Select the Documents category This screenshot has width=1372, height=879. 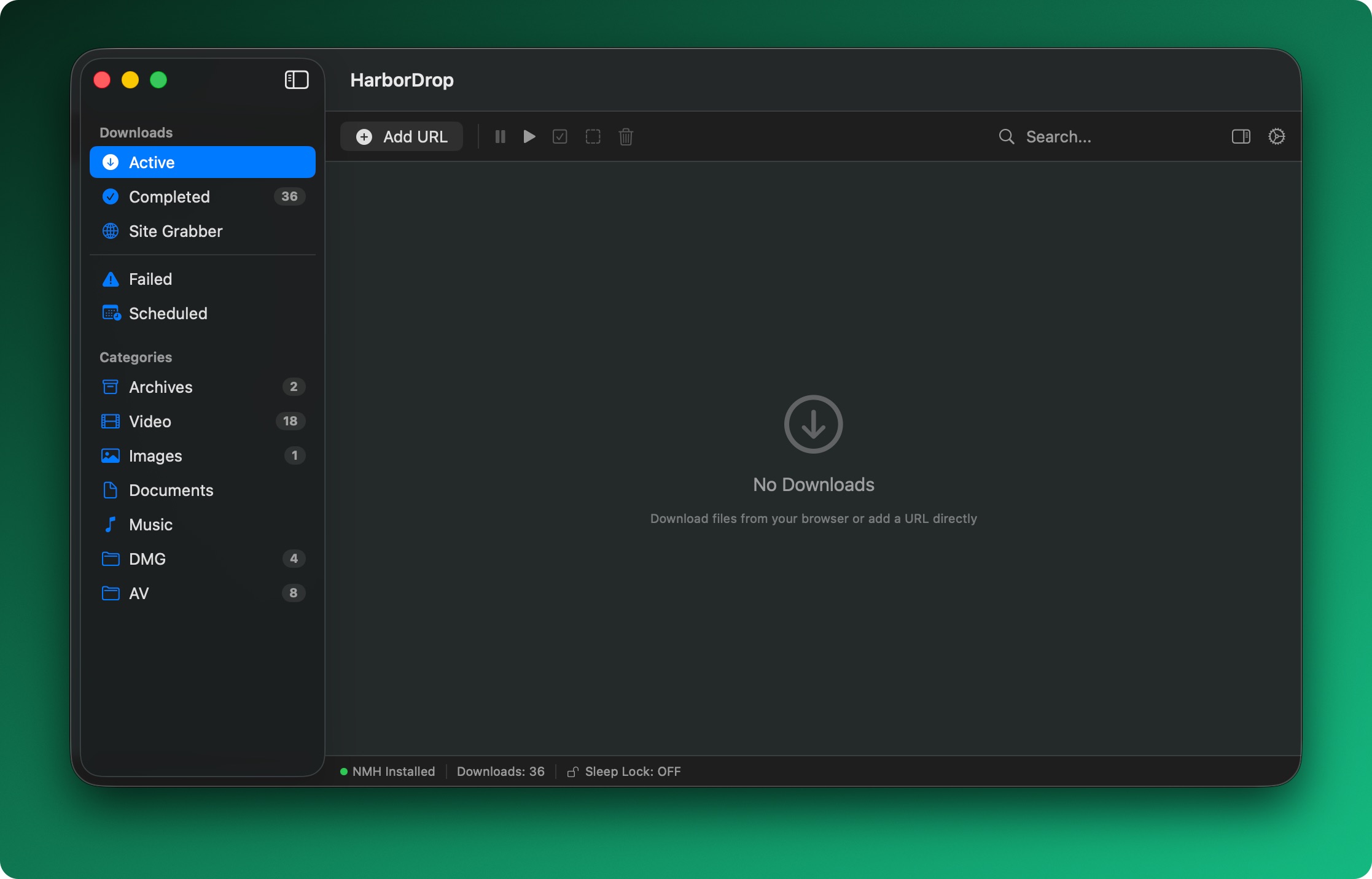(203, 490)
